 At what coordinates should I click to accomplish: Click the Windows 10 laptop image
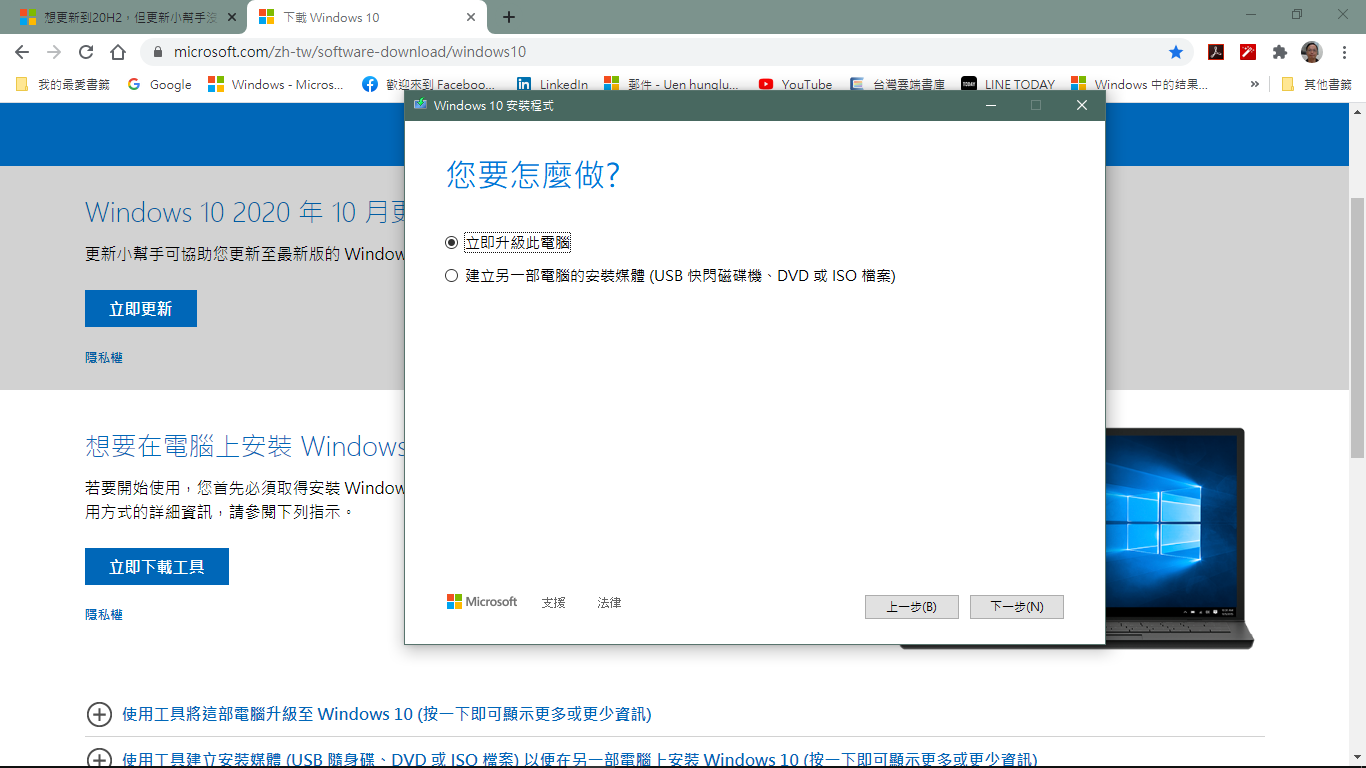pyautogui.click(x=1180, y=538)
